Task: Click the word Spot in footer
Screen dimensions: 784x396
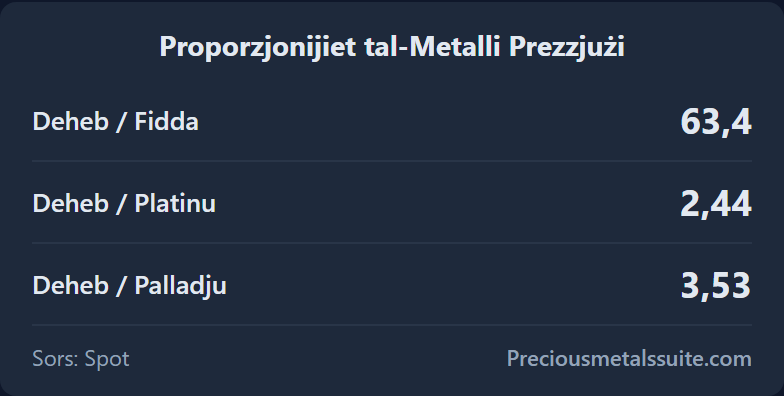Action: [107, 360]
